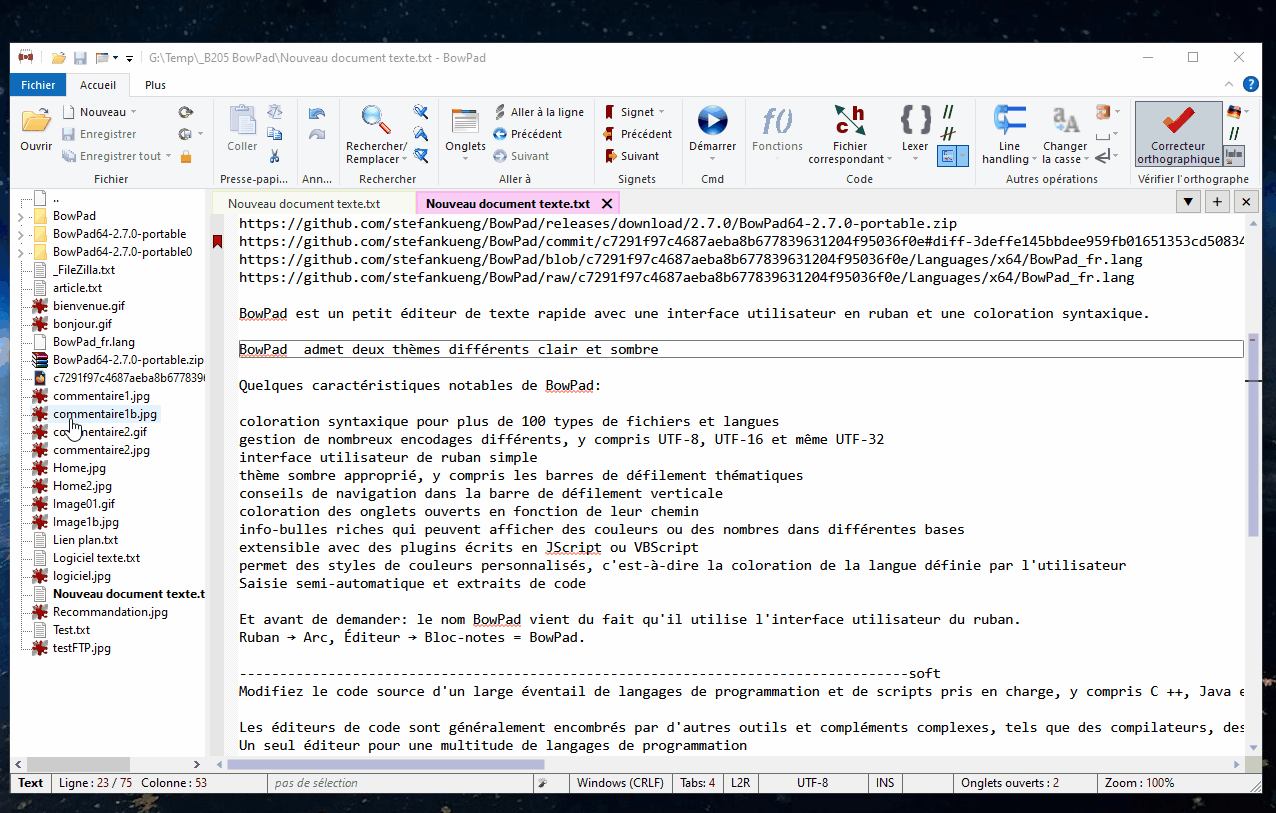Click the lock icon in Fichier group
Screen dimensions: 1276x813
(x=186, y=156)
